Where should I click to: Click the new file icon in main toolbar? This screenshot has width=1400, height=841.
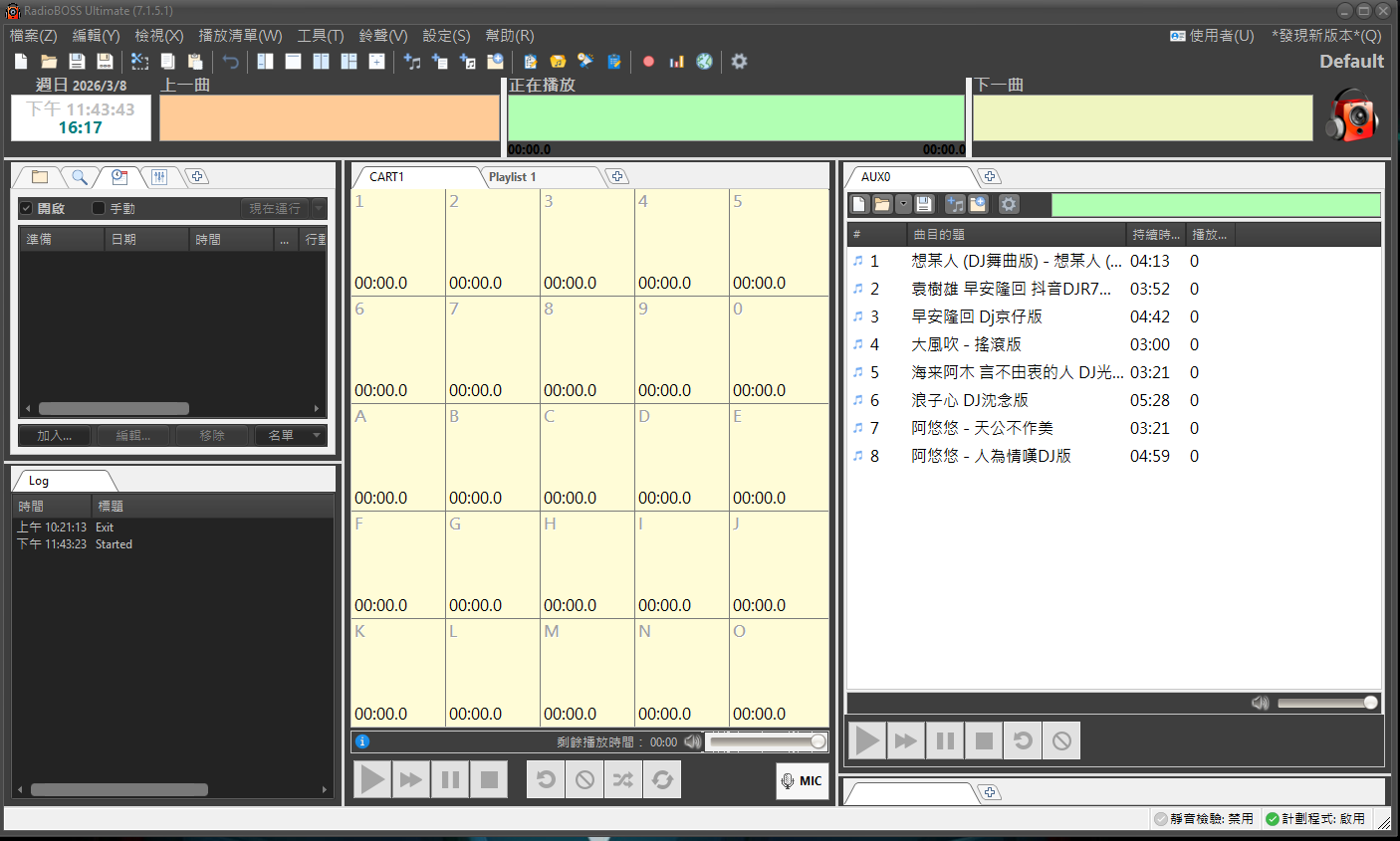21,62
